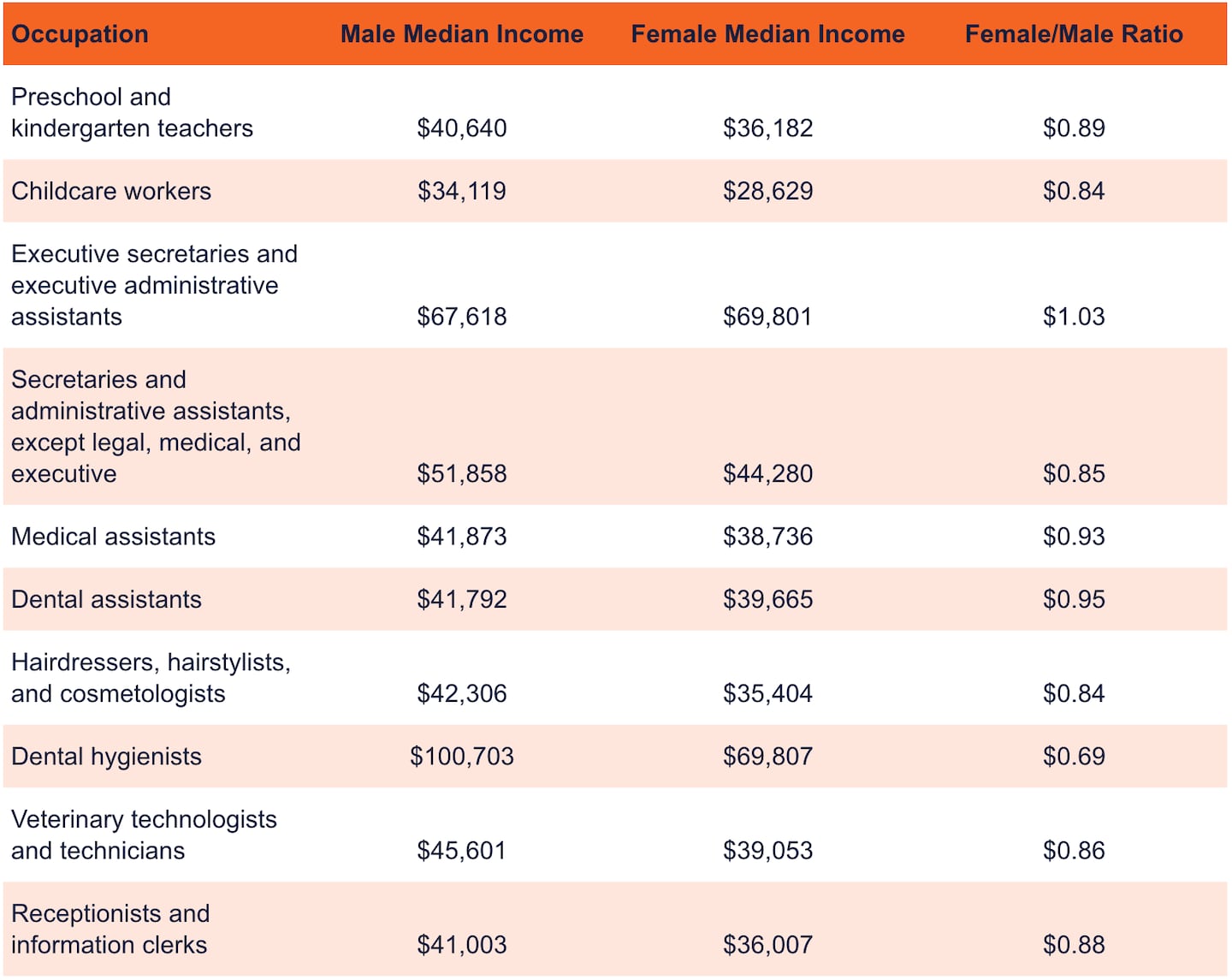Click the Male Median Income header
This screenshot has height=980, width=1232.
coord(462,34)
